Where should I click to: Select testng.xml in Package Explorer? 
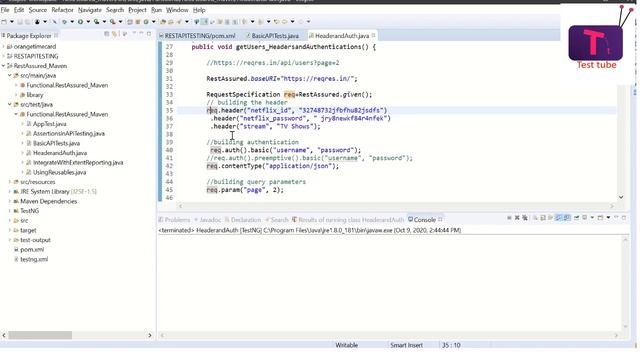click(34, 259)
